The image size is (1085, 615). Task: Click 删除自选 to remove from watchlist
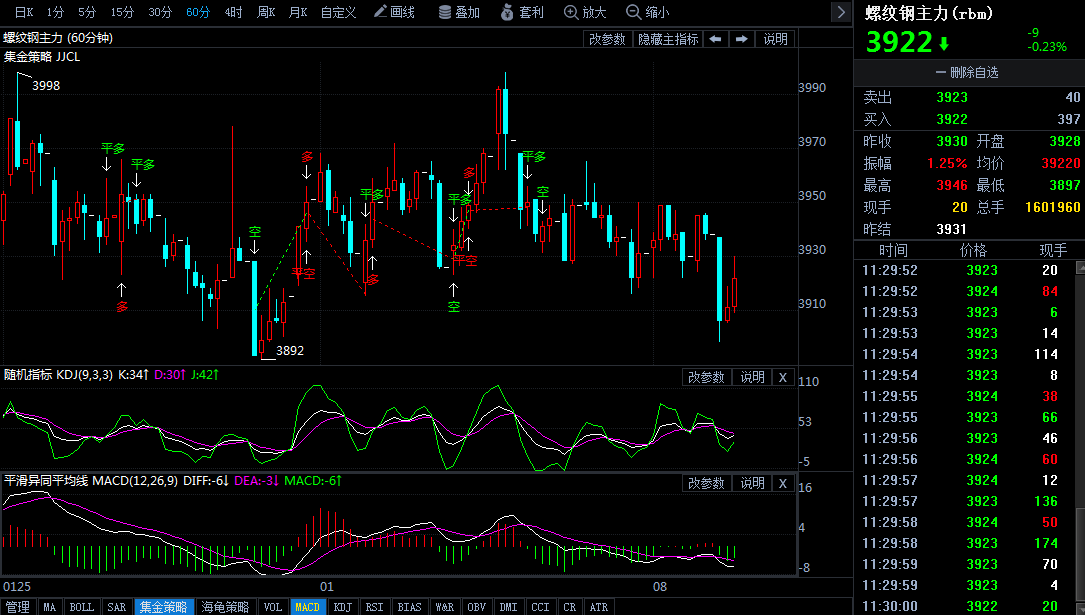[x=967, y=72]
